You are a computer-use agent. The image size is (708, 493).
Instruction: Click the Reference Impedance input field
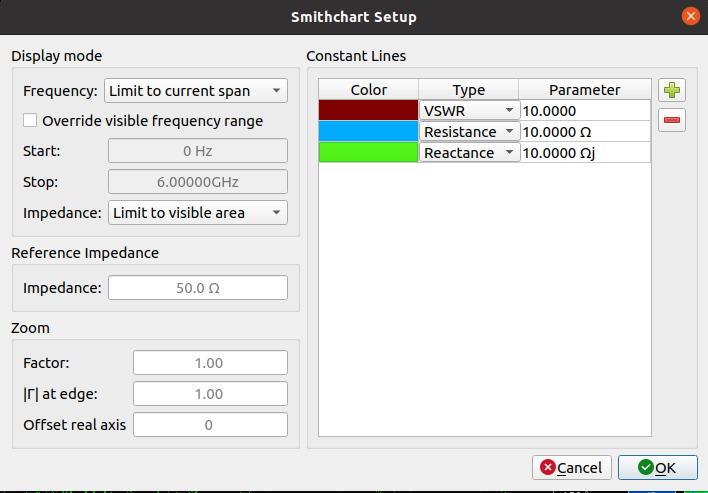point(197,288)
